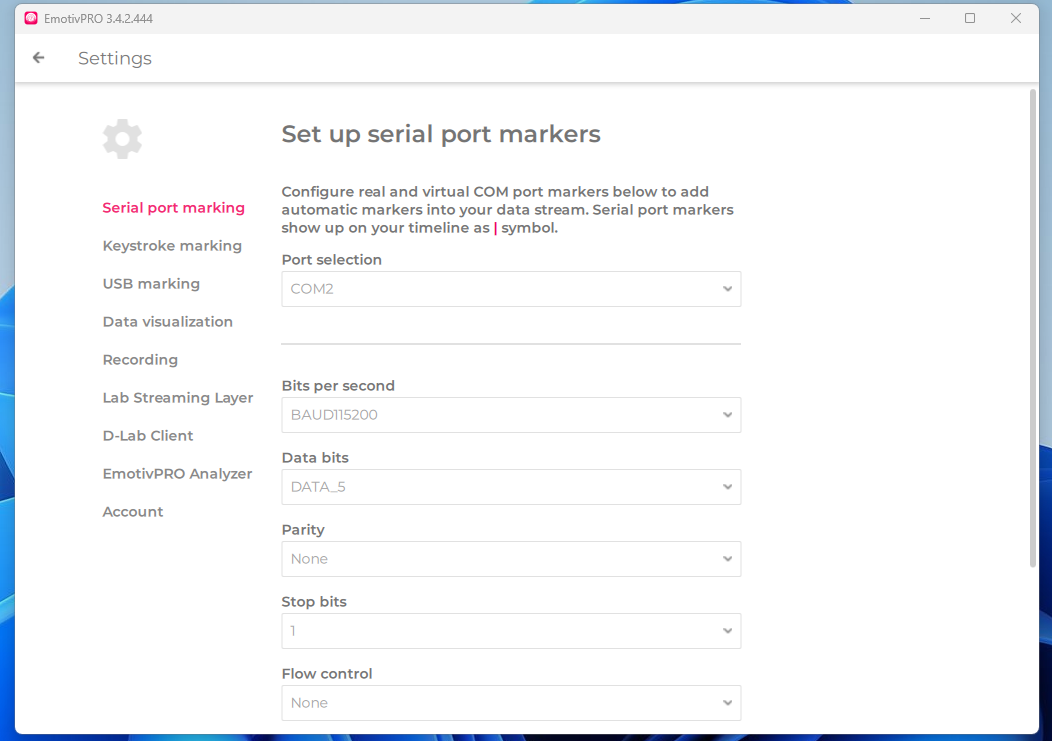Select Serial port marking section
1052x741 pixels.
(173, 208)
